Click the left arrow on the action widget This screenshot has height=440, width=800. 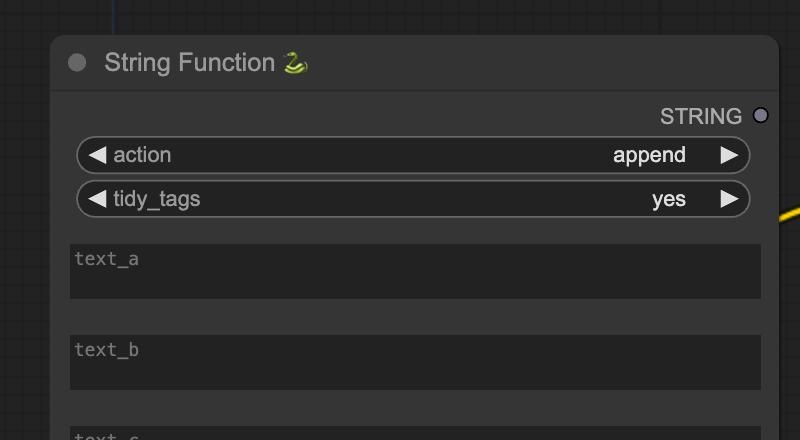[97, 155]
